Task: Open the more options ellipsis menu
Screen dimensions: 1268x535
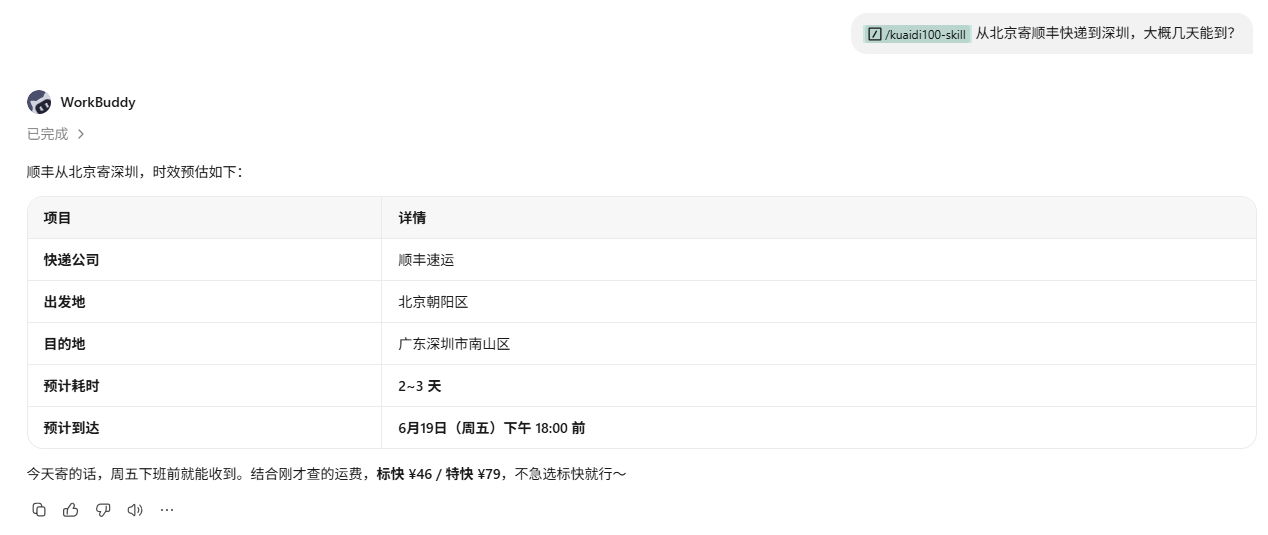Action: (x=167, y=510)
